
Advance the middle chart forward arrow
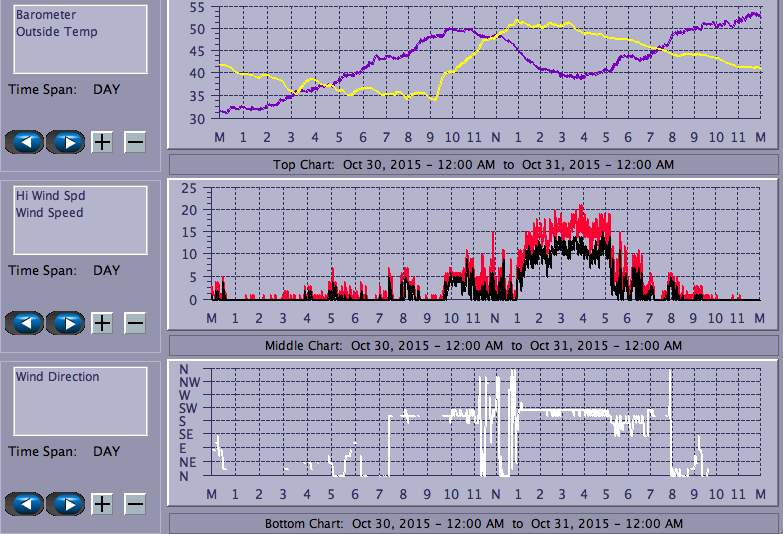66,323
